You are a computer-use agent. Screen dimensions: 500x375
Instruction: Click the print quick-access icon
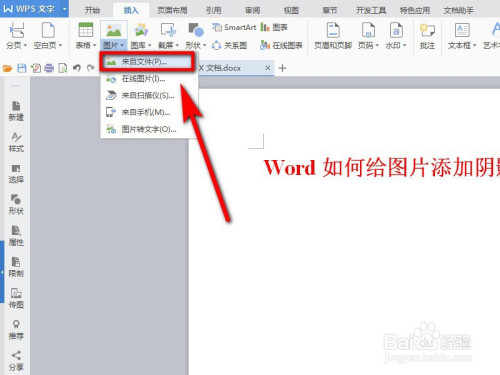[49, 69]
